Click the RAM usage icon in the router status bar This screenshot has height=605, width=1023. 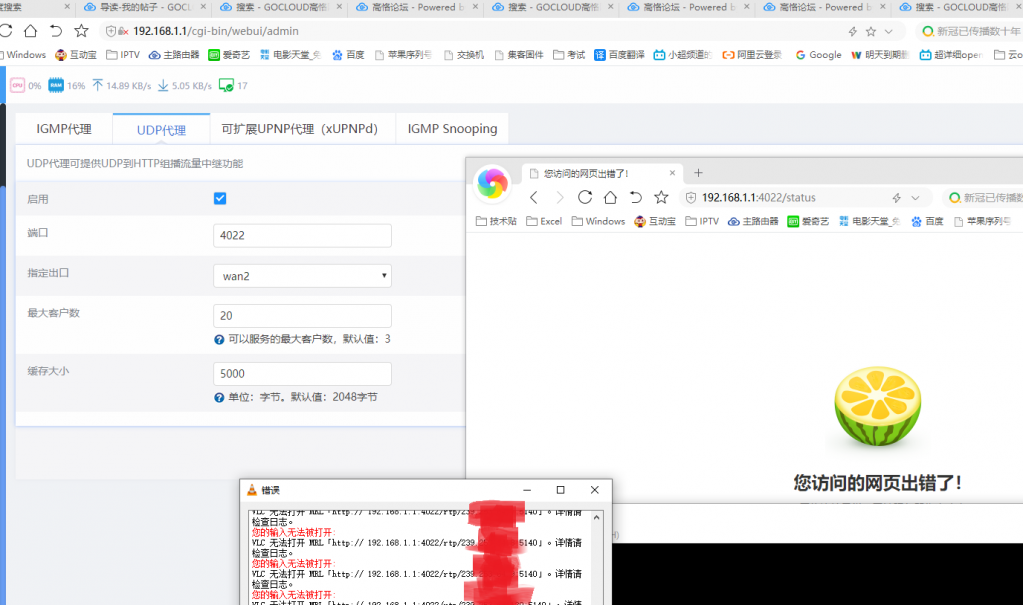[x=56, y=86]
